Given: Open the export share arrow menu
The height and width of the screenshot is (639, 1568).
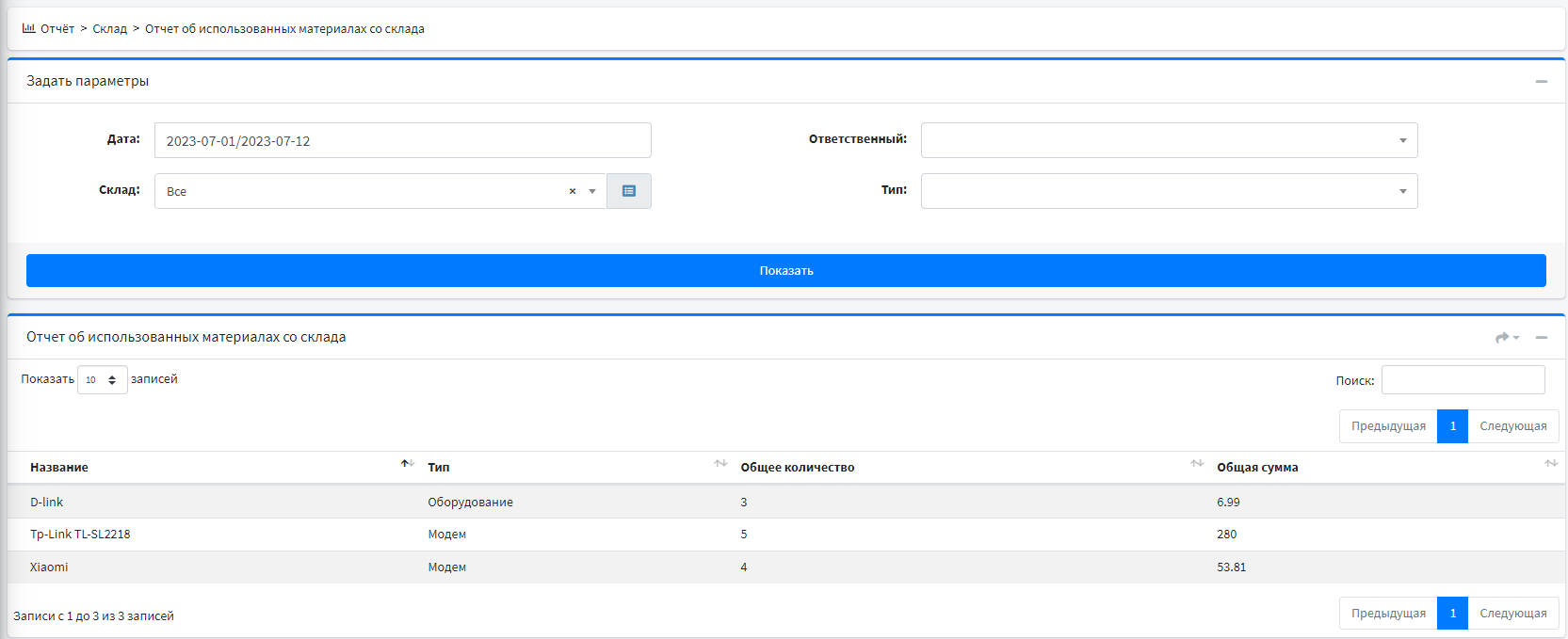Looking at the screenshot, I should [1507, 338].
